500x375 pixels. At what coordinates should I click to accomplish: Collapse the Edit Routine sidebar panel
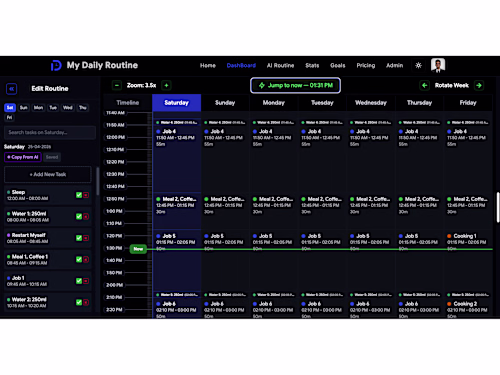(x=12, y=89)
